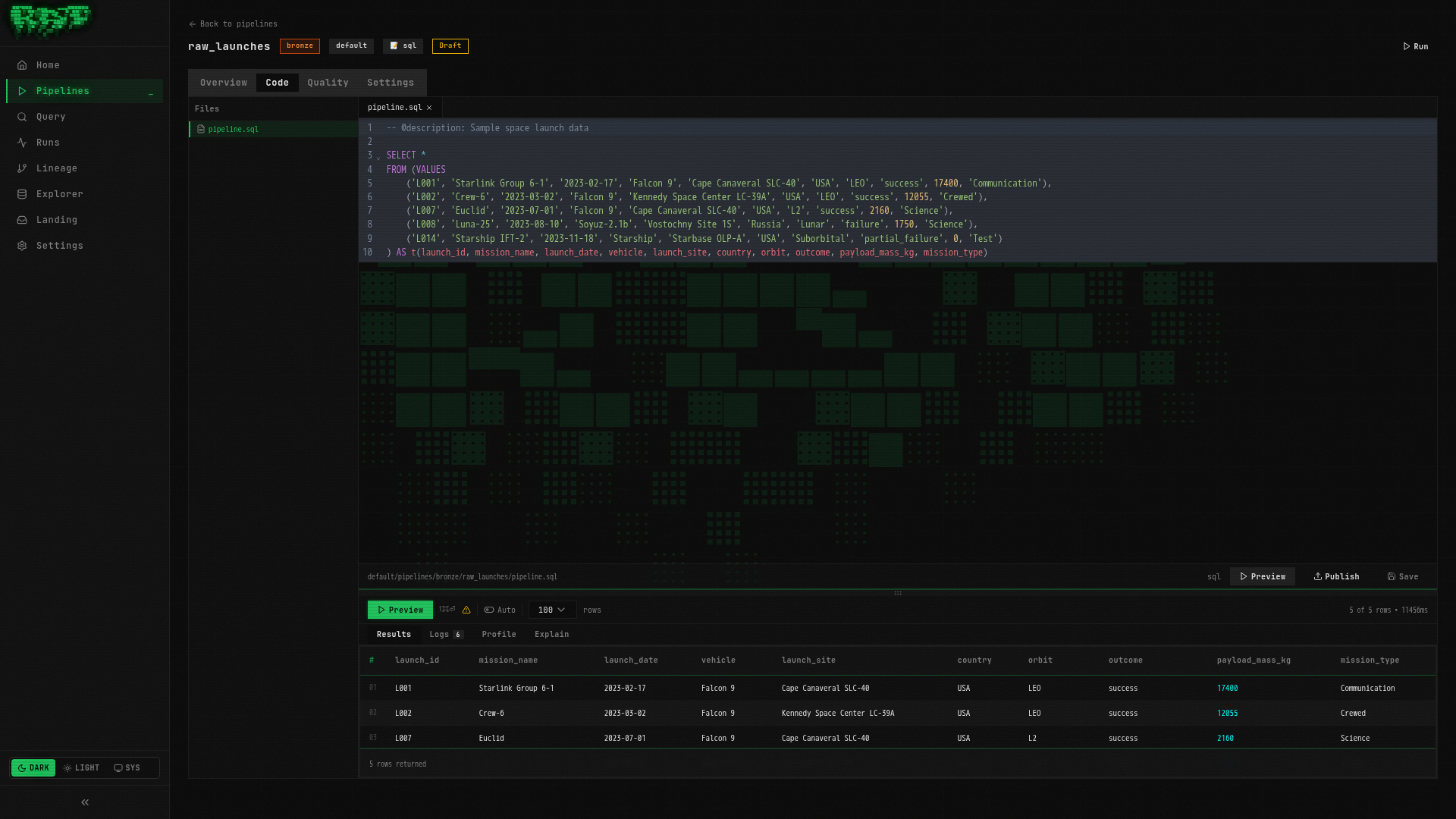This screenshot has height=819, width=1456.
Task: Open the Runs panel in the sidebar
Action: coord(22,142)
